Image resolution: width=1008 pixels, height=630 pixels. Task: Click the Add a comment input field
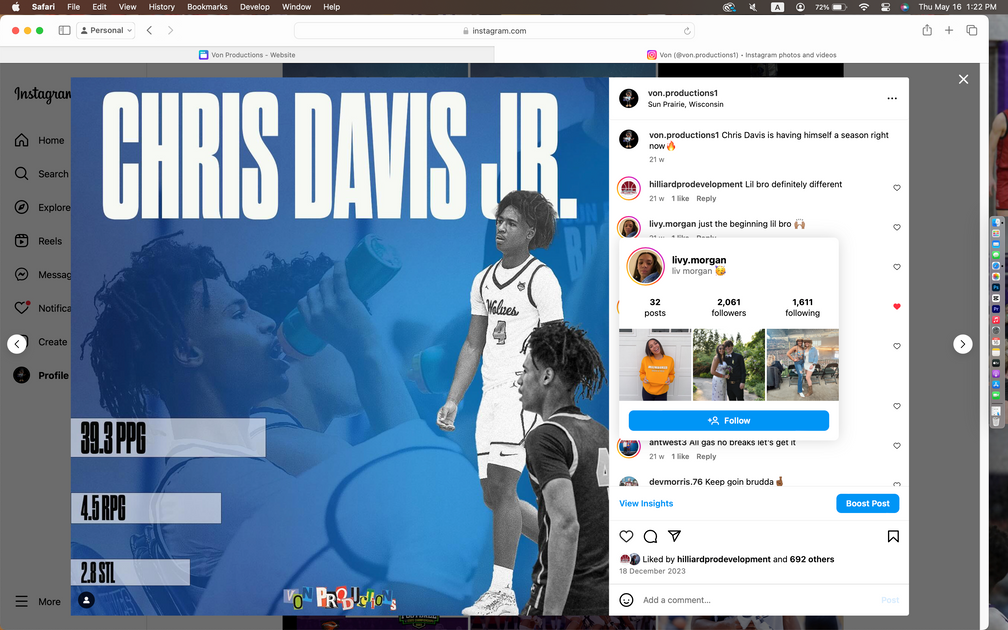click(x=750, y=600)
